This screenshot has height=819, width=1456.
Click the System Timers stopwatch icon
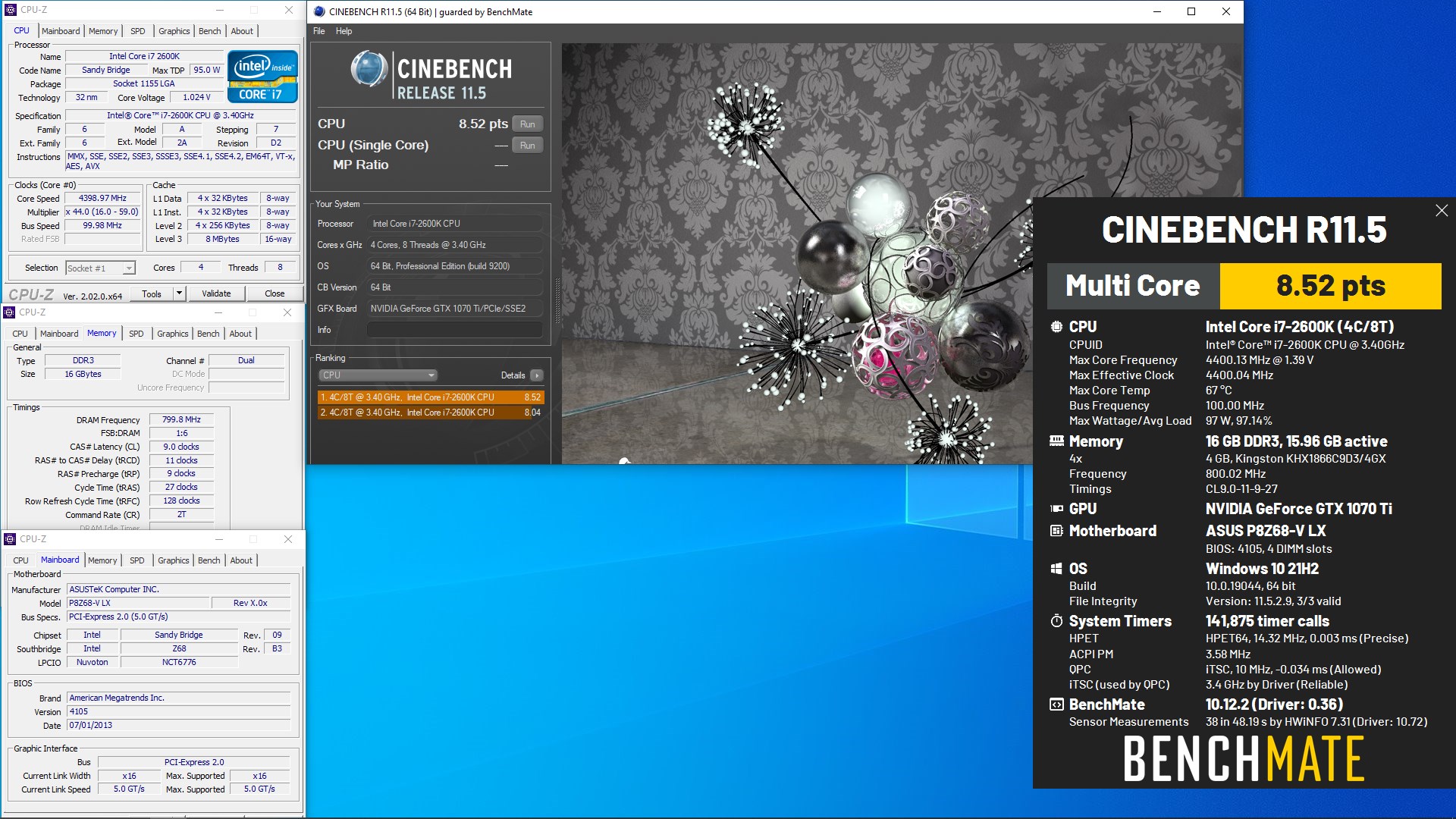1056,621
